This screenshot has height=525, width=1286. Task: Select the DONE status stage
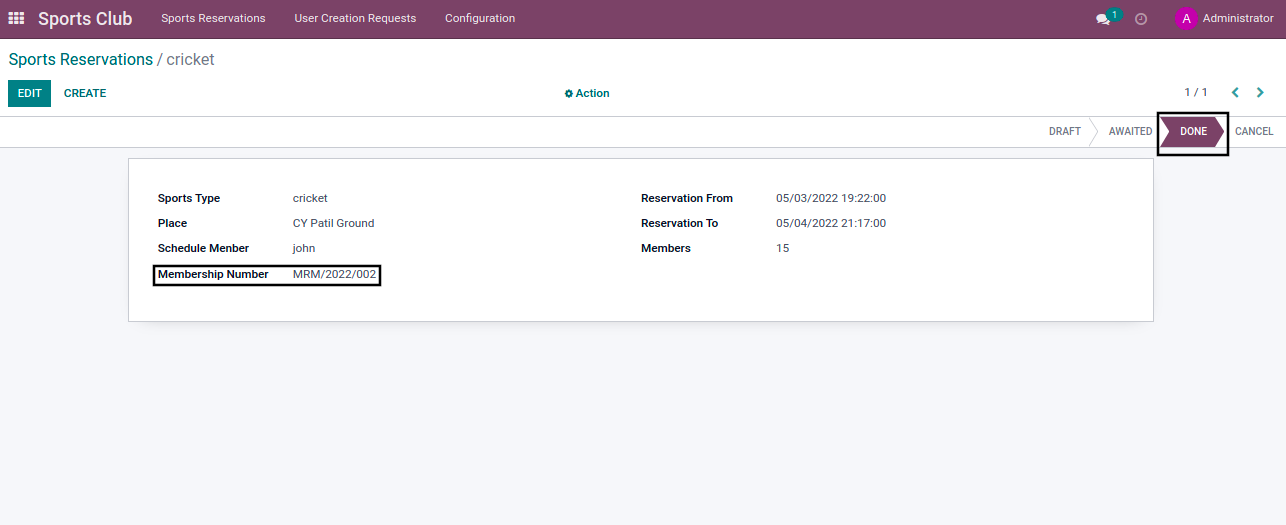coord(1193,132)
